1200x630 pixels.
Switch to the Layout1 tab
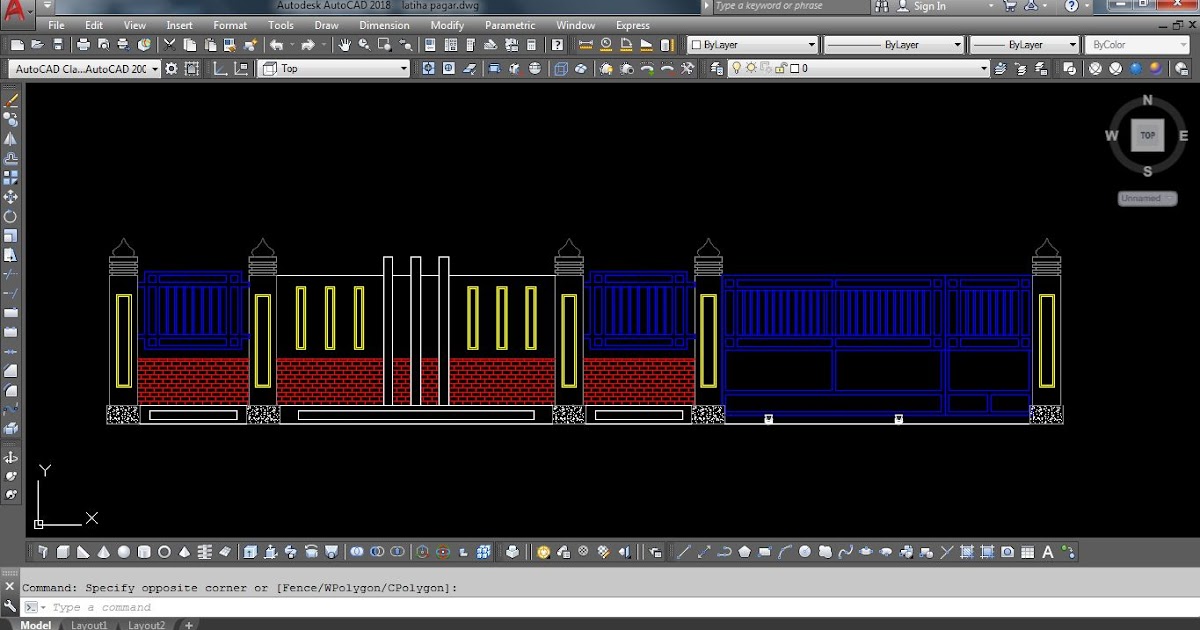pos(89,624)
